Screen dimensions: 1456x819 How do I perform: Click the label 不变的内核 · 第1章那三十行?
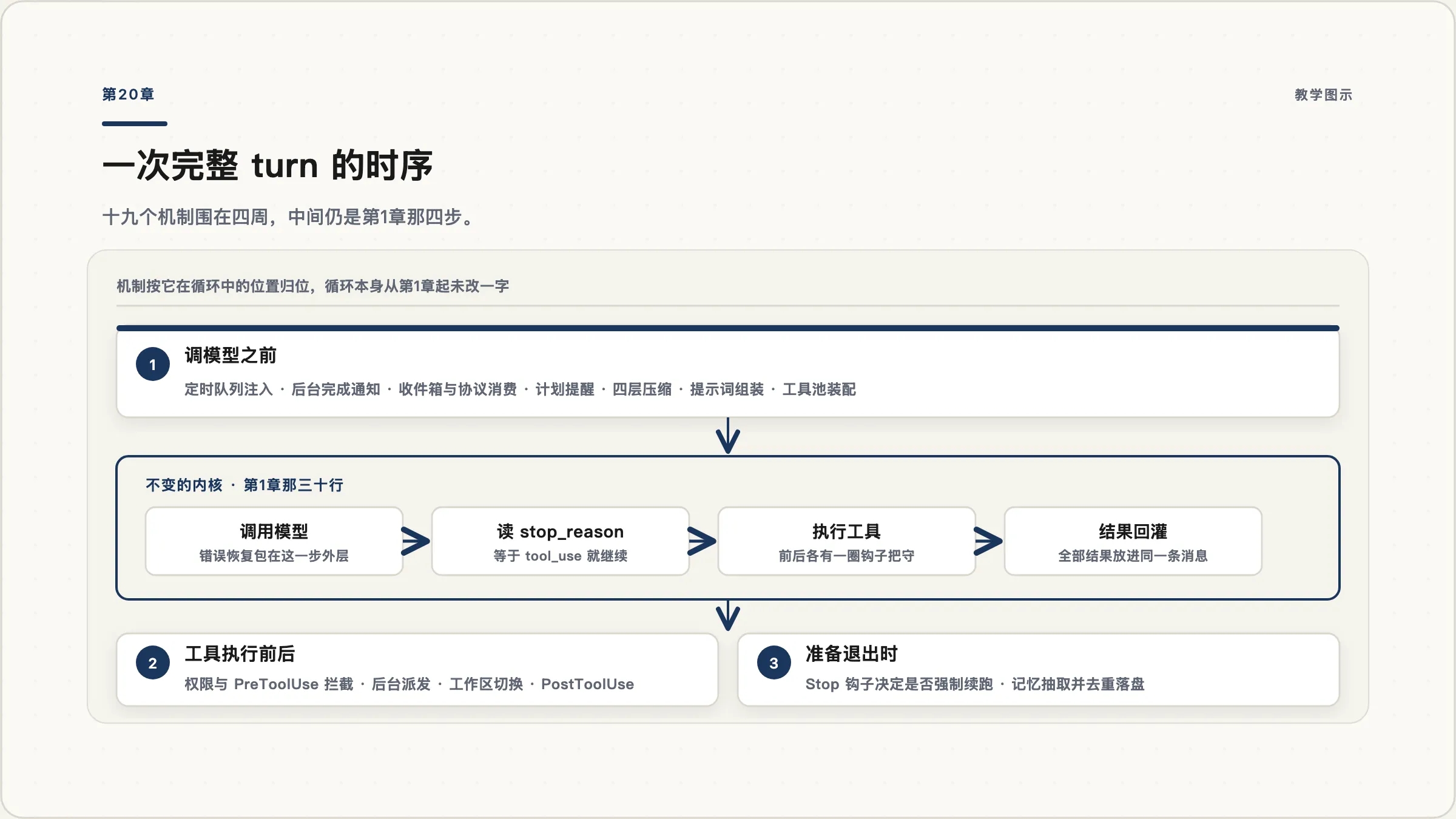click(x=244, y=485)
